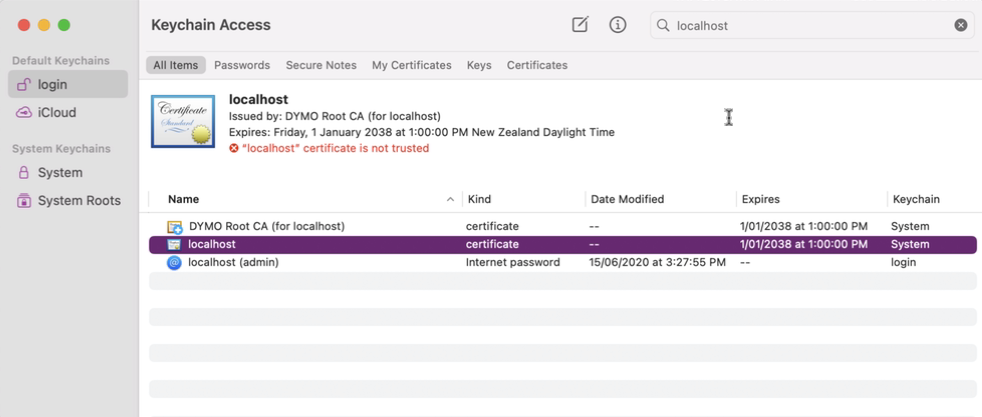
Task: Clear the localhost search text
Action: (x=961, y=25)
